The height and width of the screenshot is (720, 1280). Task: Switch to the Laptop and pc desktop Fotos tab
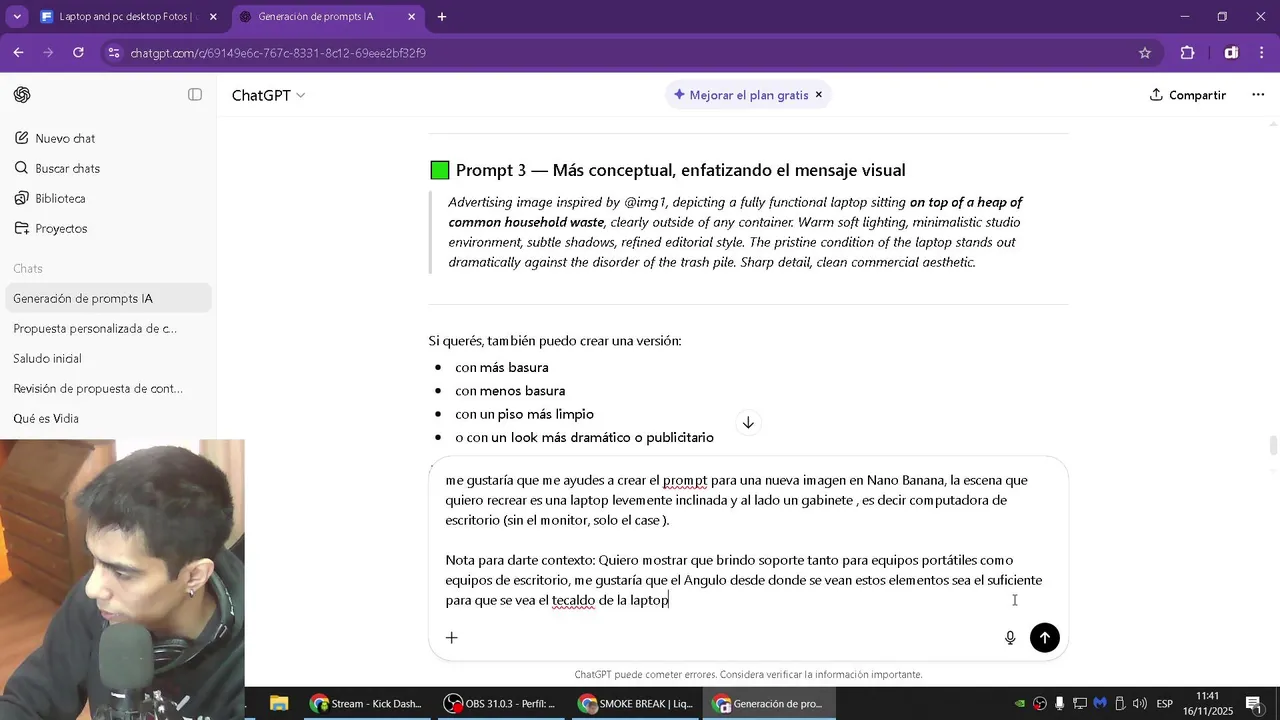click(129, 17)
